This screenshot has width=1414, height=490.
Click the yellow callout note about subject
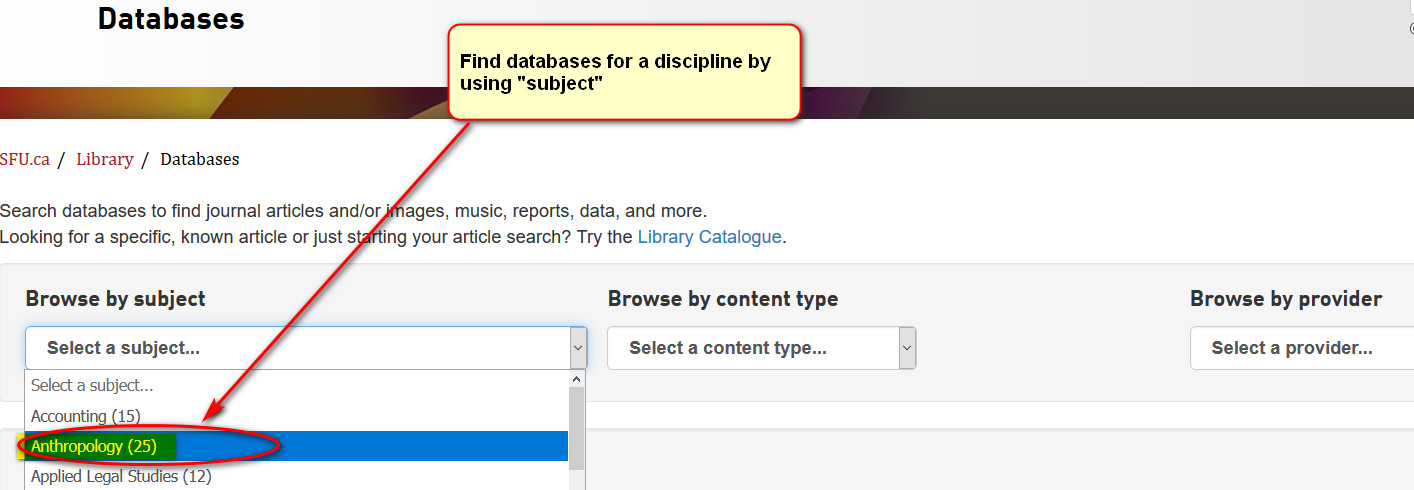(624, 72)
